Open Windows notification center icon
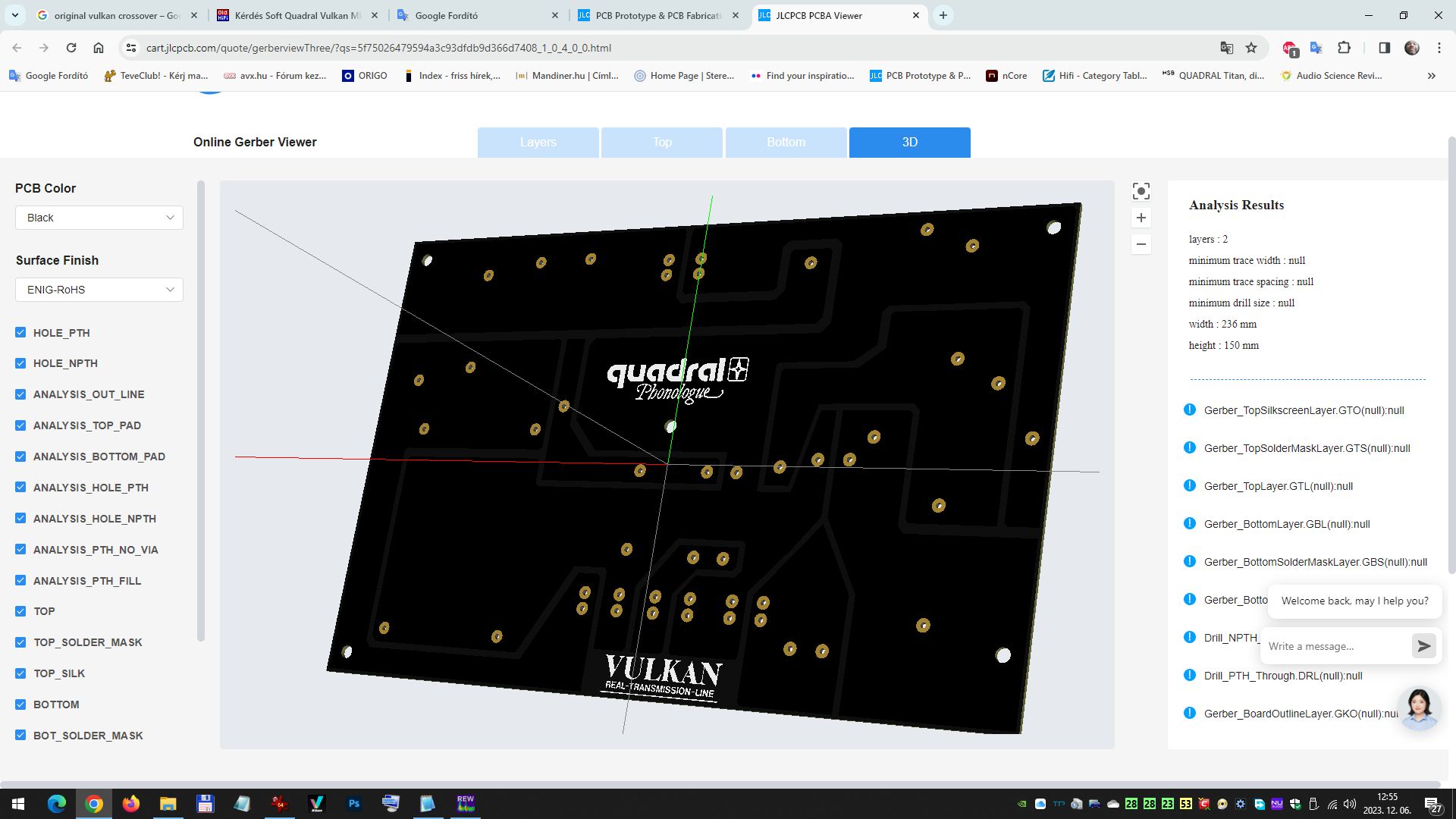 click(x=1432, y=804)
